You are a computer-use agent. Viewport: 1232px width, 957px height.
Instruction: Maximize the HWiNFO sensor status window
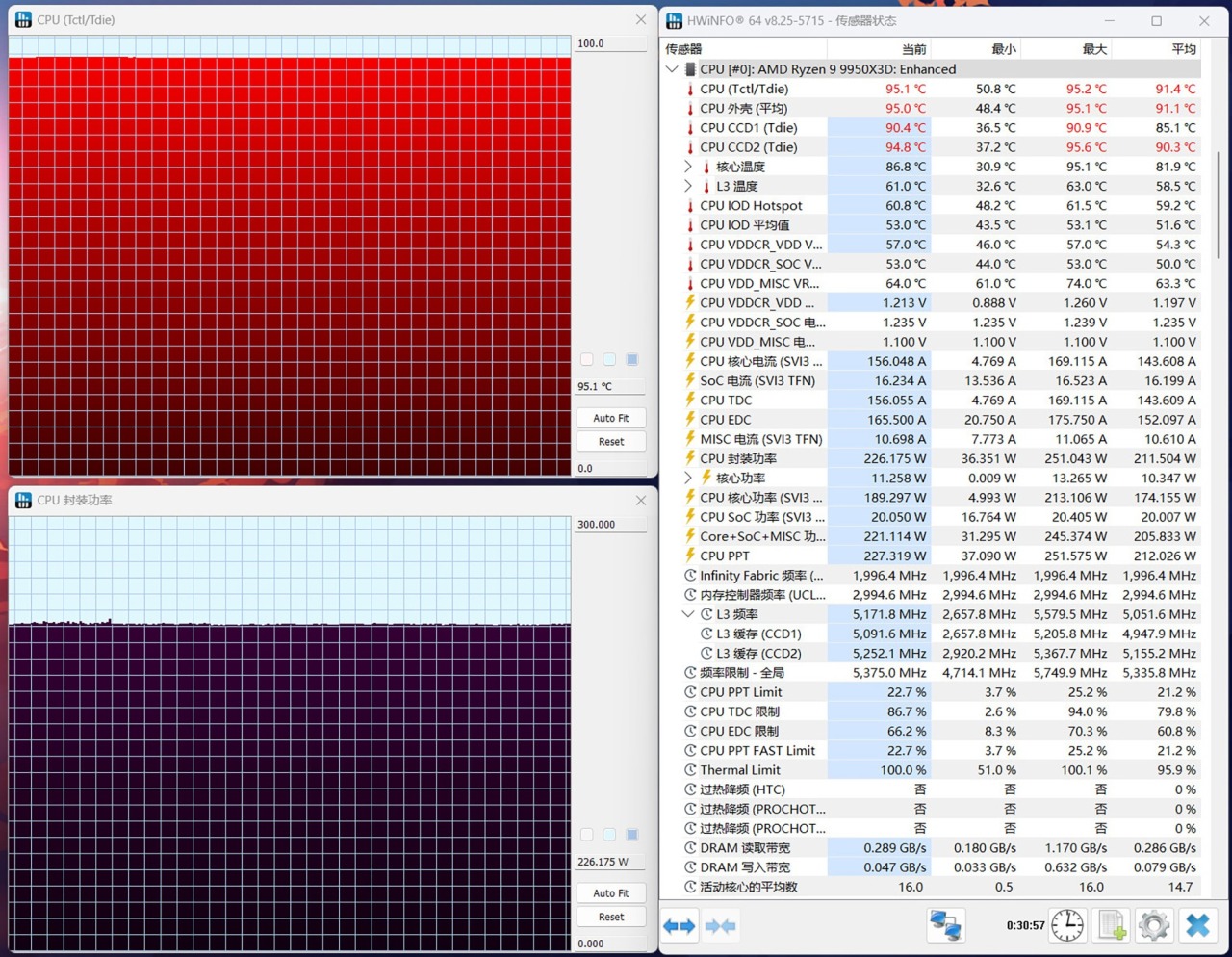[1157, 20]
